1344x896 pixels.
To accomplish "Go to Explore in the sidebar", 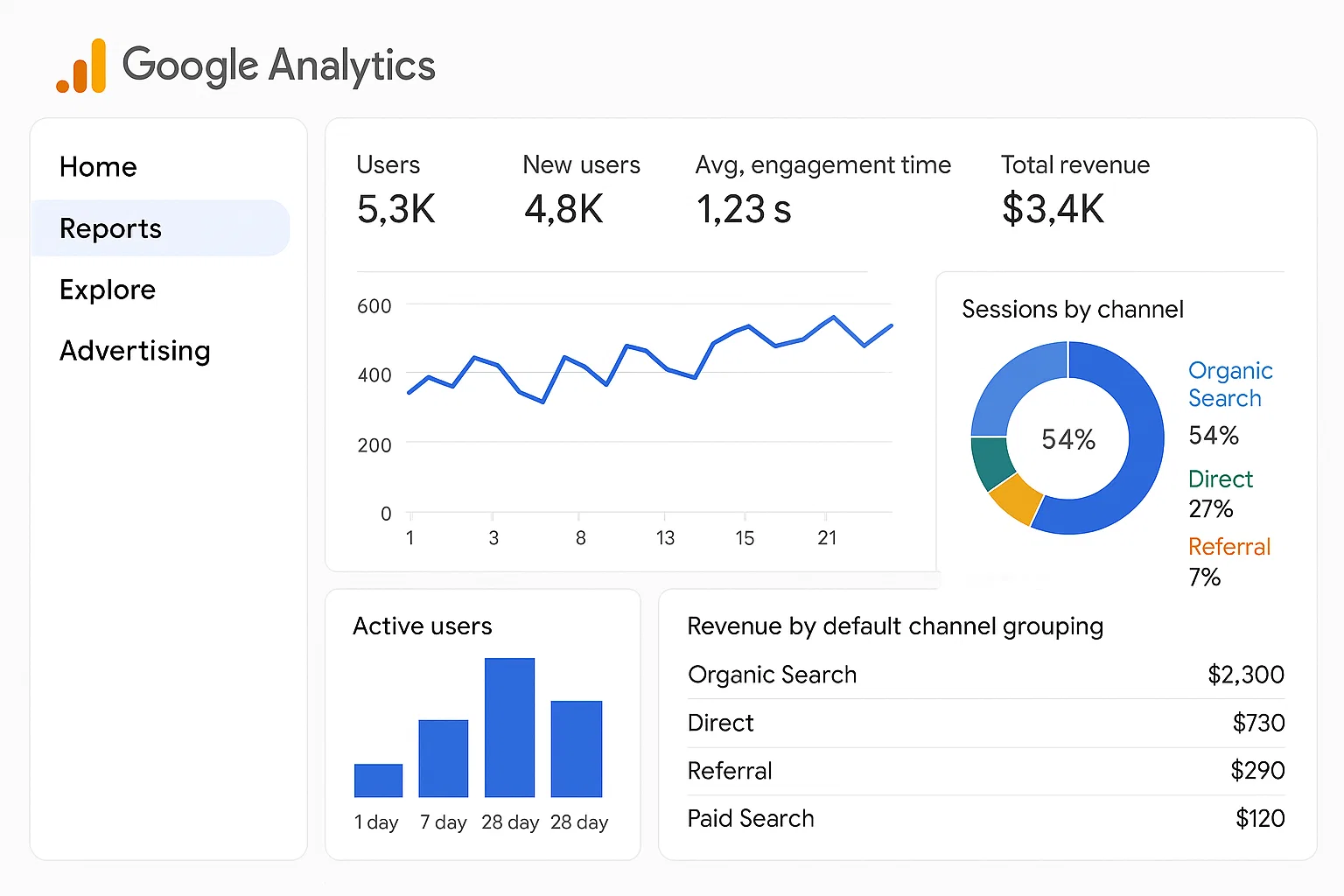I will coord(108,290).
